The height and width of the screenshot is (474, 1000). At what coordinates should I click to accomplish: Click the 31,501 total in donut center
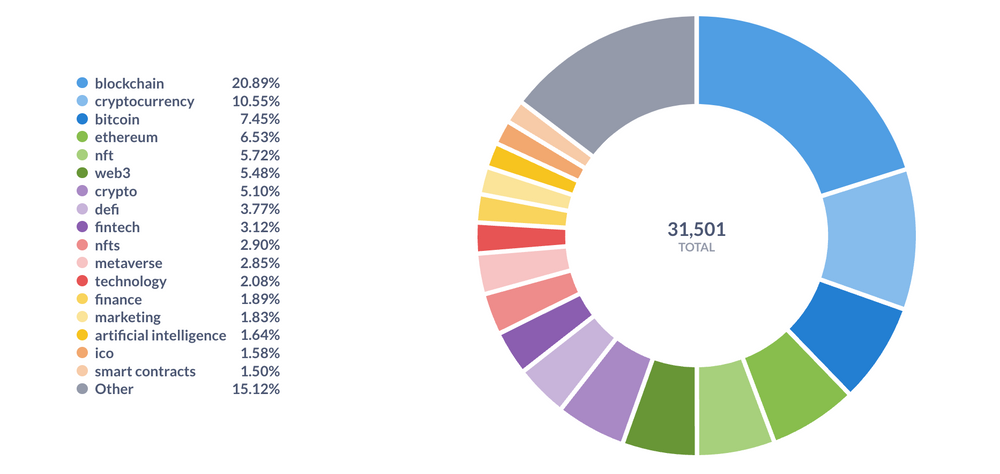click(x=695, y=228)
